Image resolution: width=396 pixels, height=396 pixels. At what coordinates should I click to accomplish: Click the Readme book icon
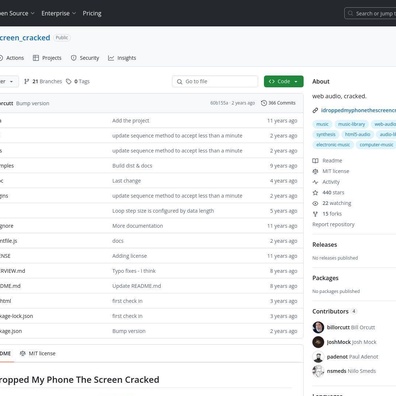(315, 161)
